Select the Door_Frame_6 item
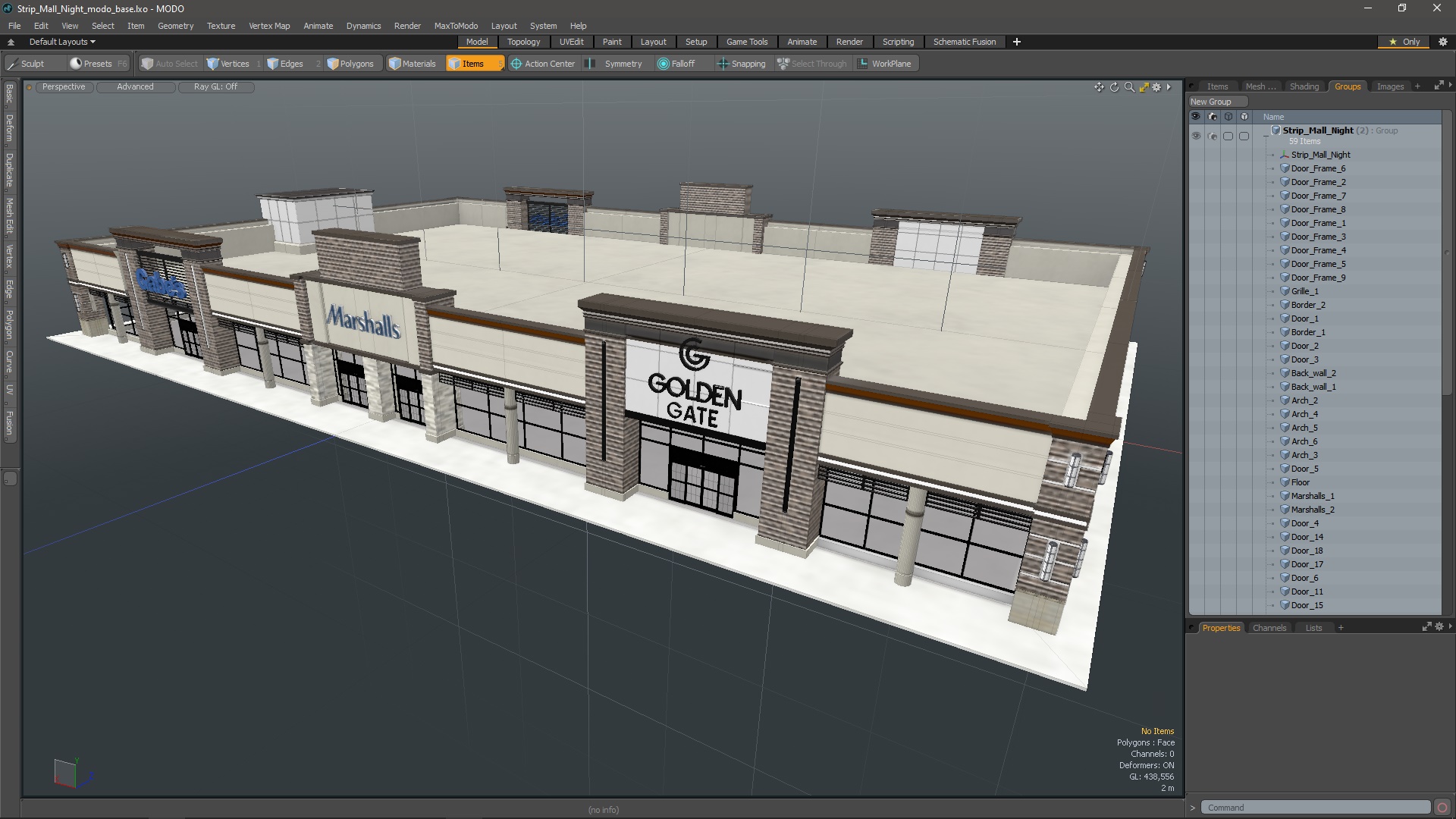Screen dimensions: 1456x819 (x=1318, y=168)
